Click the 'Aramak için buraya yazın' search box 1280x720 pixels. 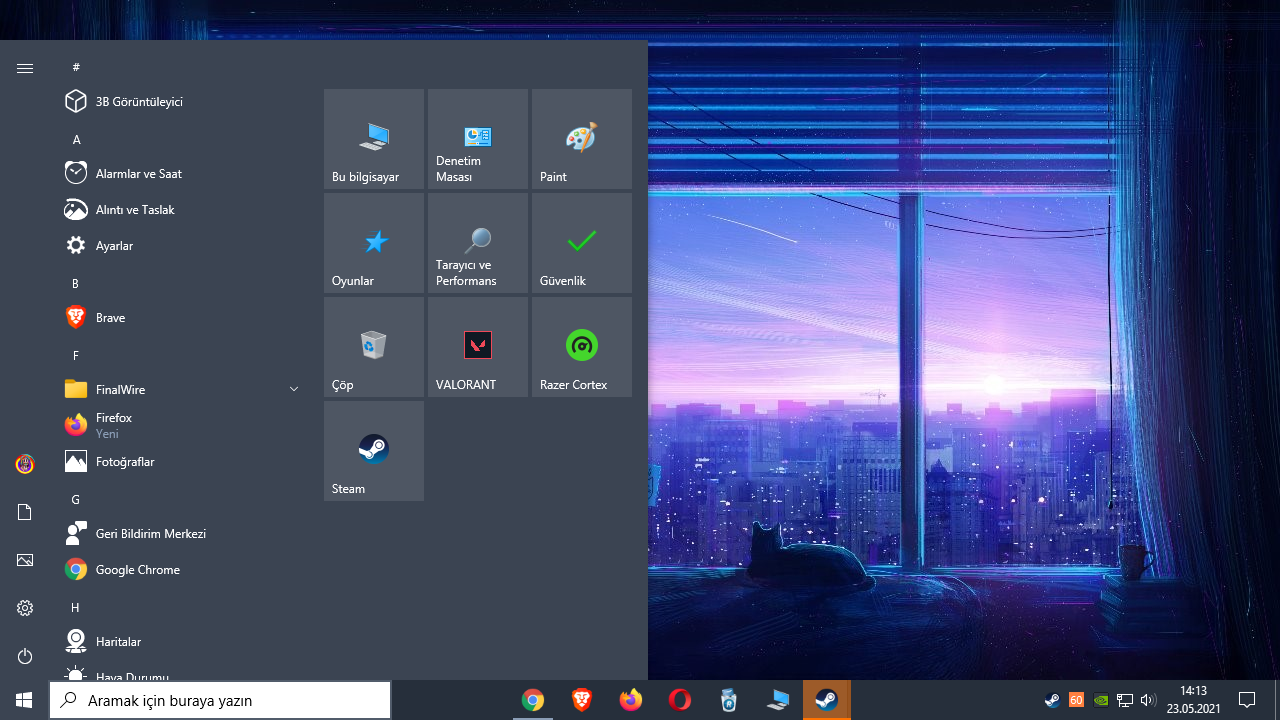(220, 700)
